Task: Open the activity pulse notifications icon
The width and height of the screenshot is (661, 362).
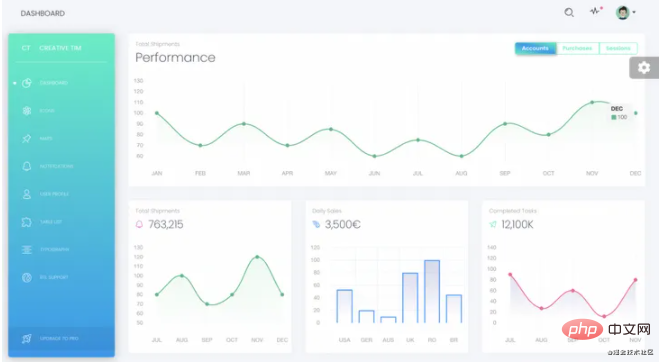Action: (x=596, y=11)
